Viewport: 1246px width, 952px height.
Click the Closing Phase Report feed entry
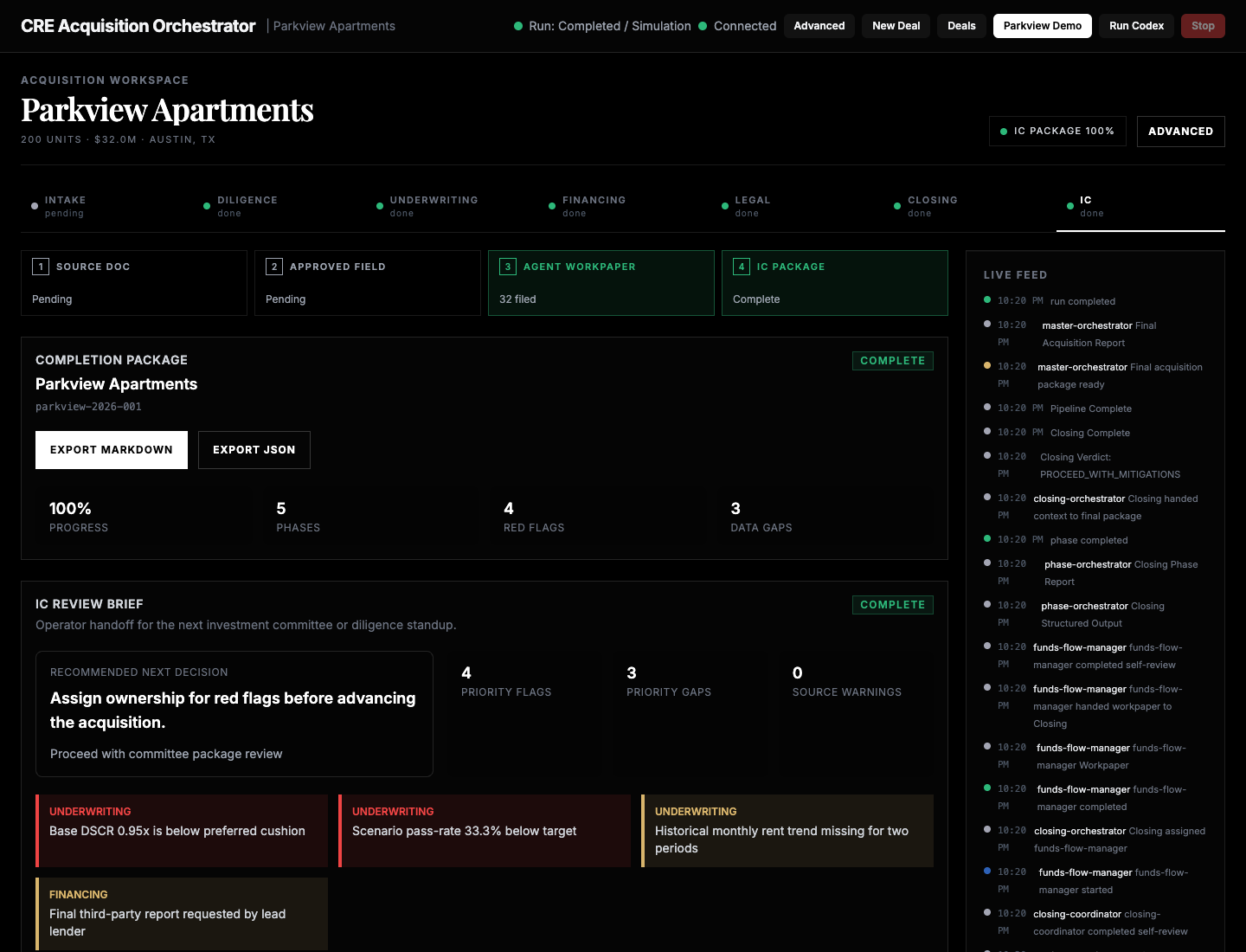(x=1095, y=573)
